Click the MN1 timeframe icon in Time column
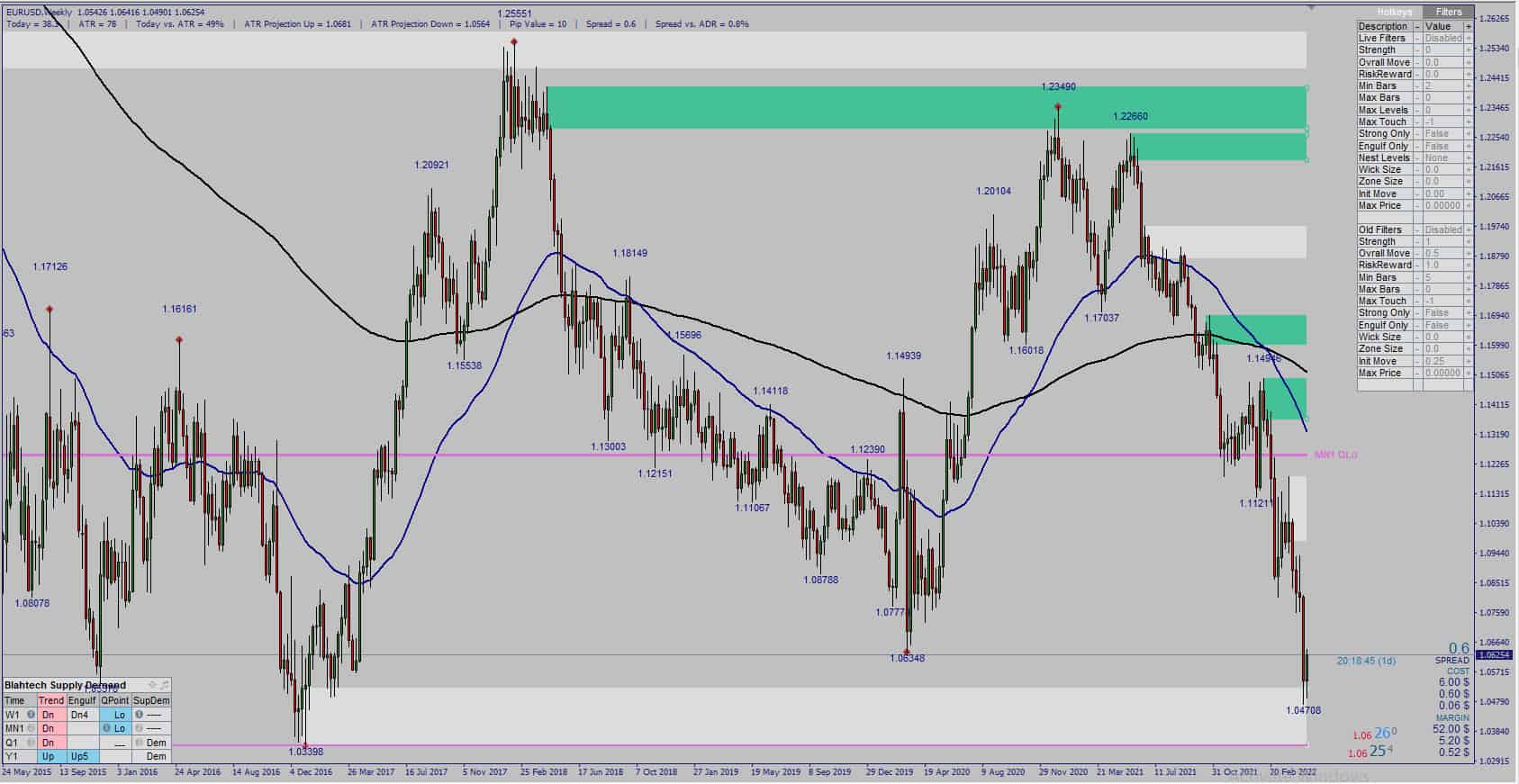The width and height of the screenshot is (1519, 784). [x=32, y=728]
